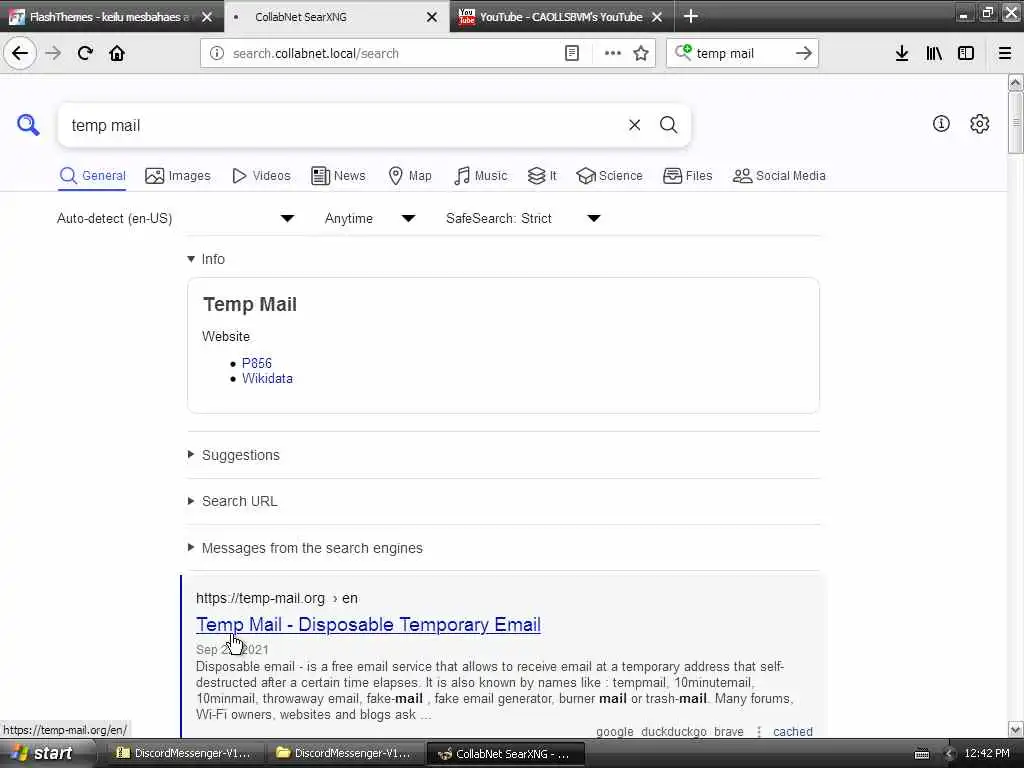Select the Social Media search category
The image size is (1024, 768).
pyautogui.click(x=779, y=176)
